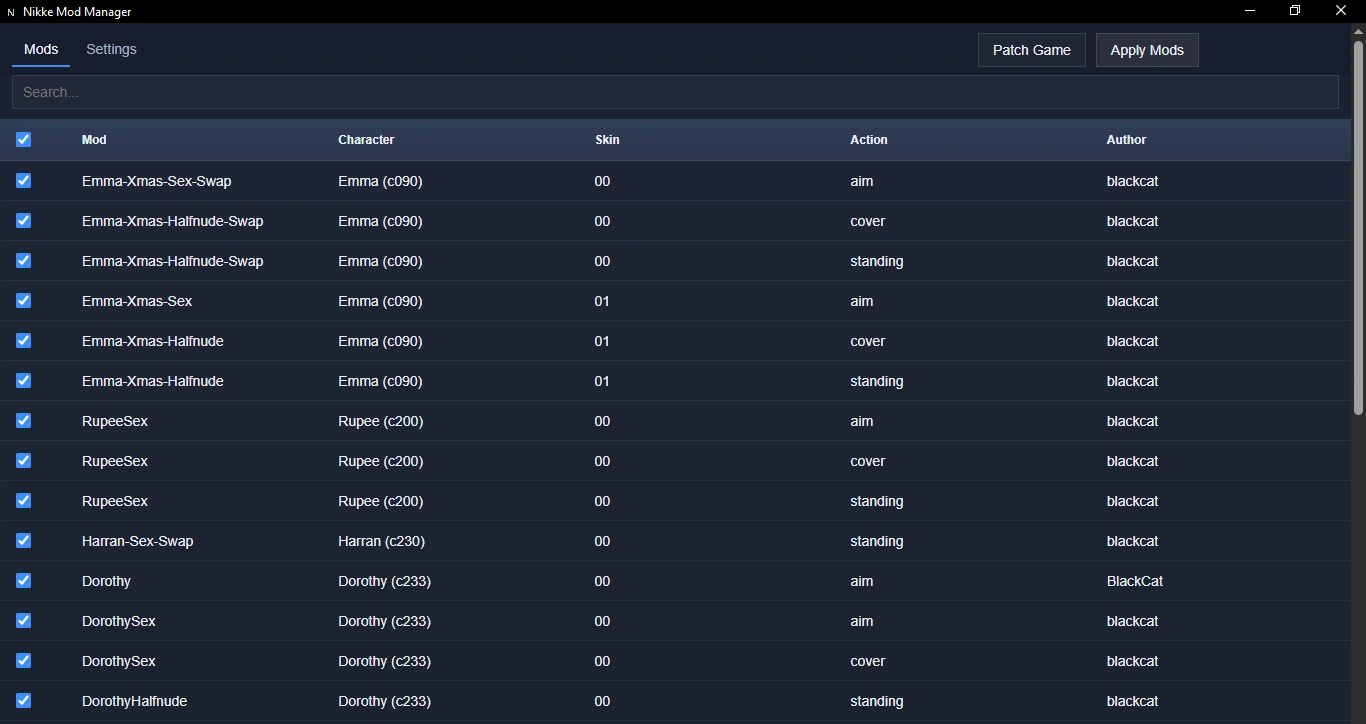Sort by the Skin column header
This screenshot has height=724, width=1366.
click(x=607, y=140)
